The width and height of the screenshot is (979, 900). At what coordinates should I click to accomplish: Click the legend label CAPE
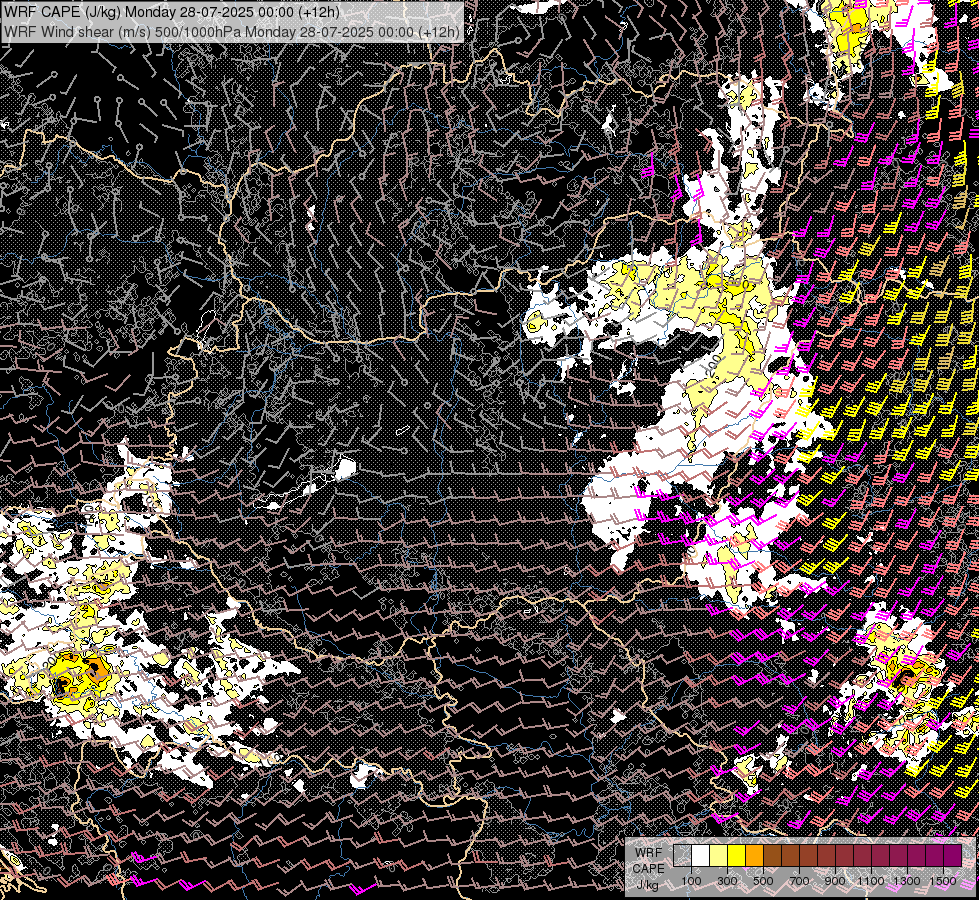649,869
